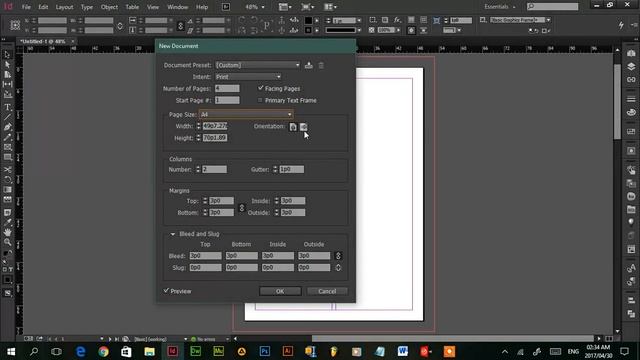
Task: Open the Essentials workspace switcher
Action: click(500, 7)
